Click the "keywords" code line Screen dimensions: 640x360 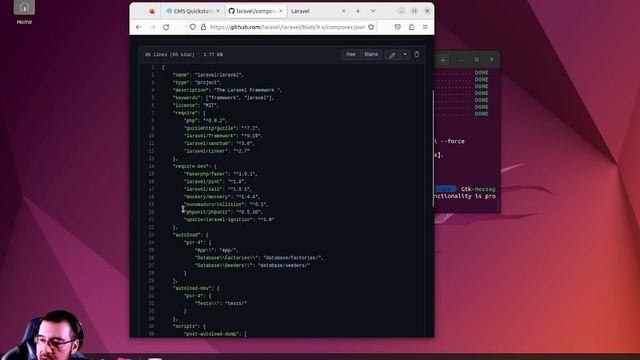point(223,98)
